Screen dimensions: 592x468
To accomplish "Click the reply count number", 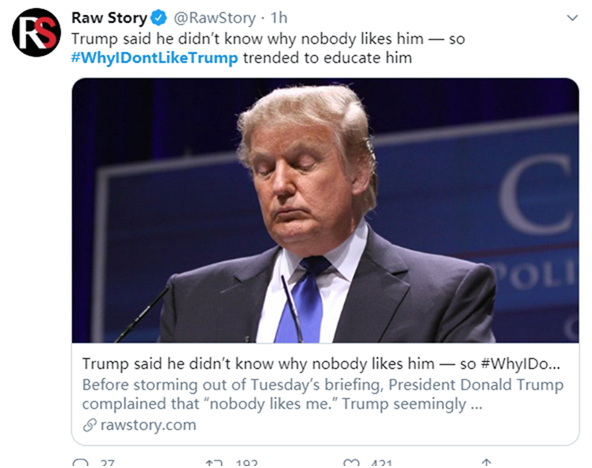I will coord(108,464).
